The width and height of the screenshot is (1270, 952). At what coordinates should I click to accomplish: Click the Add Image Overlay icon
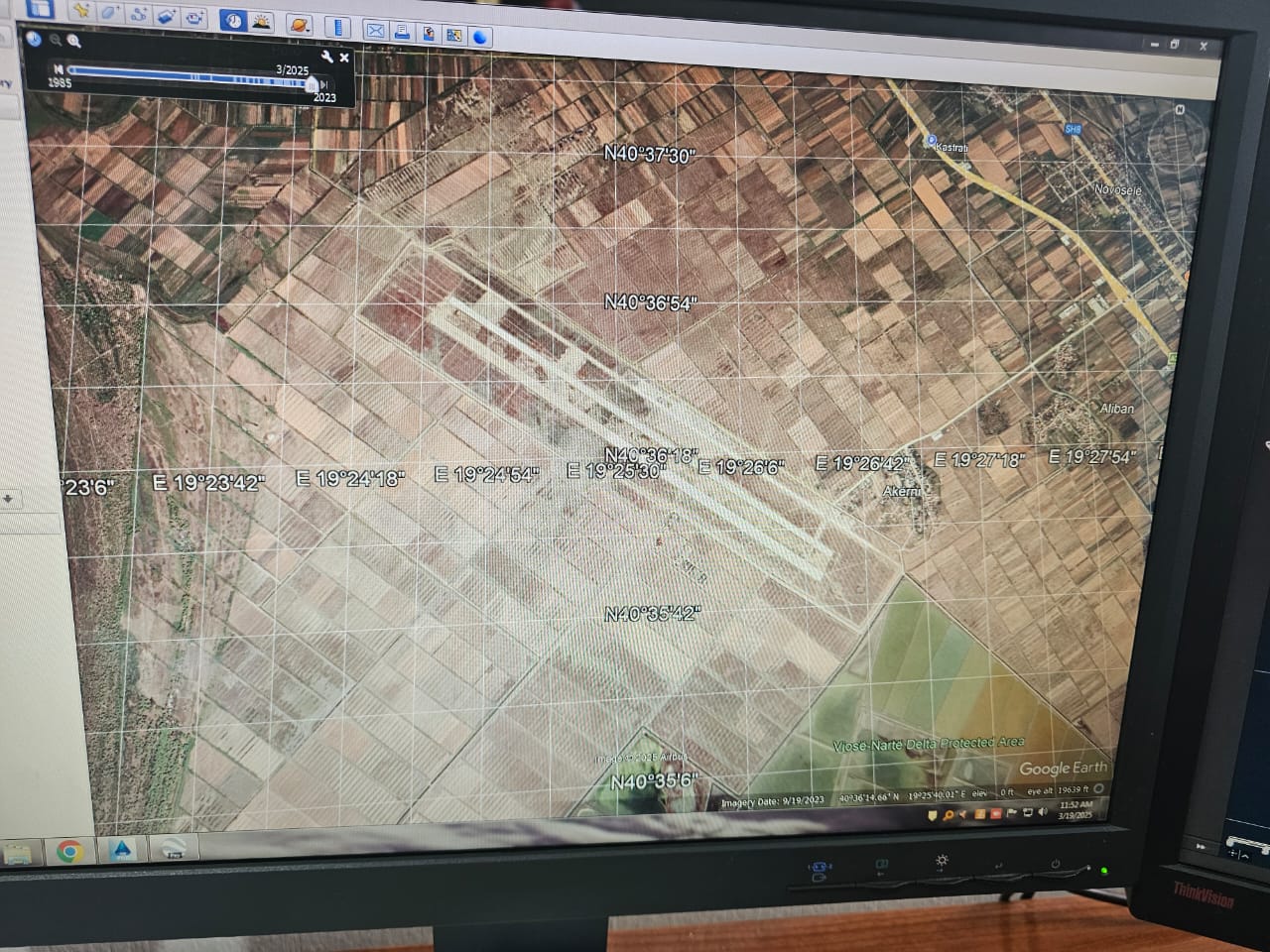[x=167, y=16]
